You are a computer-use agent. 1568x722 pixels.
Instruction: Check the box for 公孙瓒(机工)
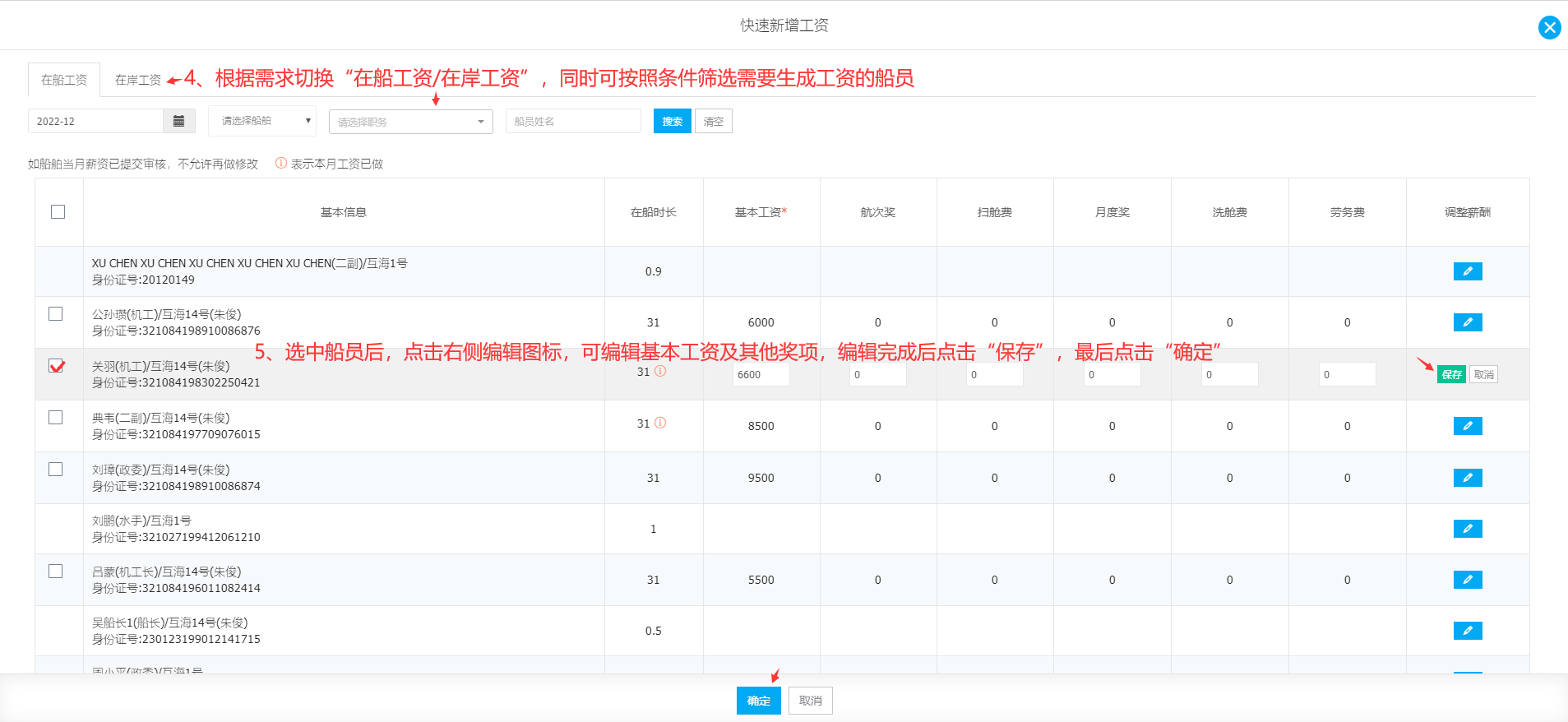pyautogui.click(x=55, y=313)
